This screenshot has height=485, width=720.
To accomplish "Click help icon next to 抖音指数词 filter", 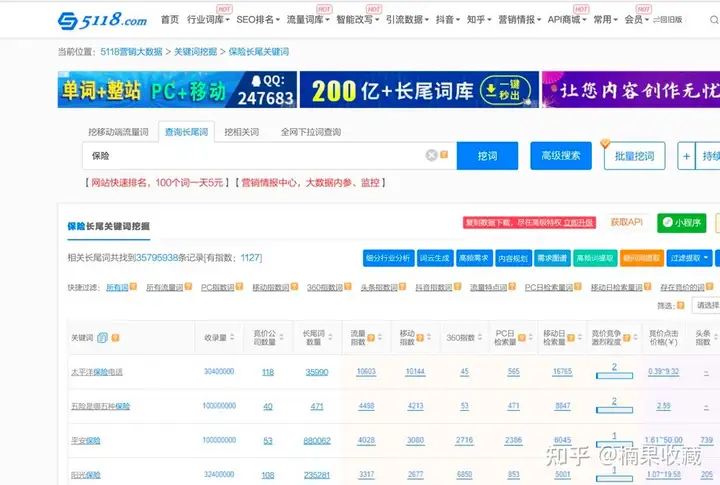I will (x=457, y=287).
